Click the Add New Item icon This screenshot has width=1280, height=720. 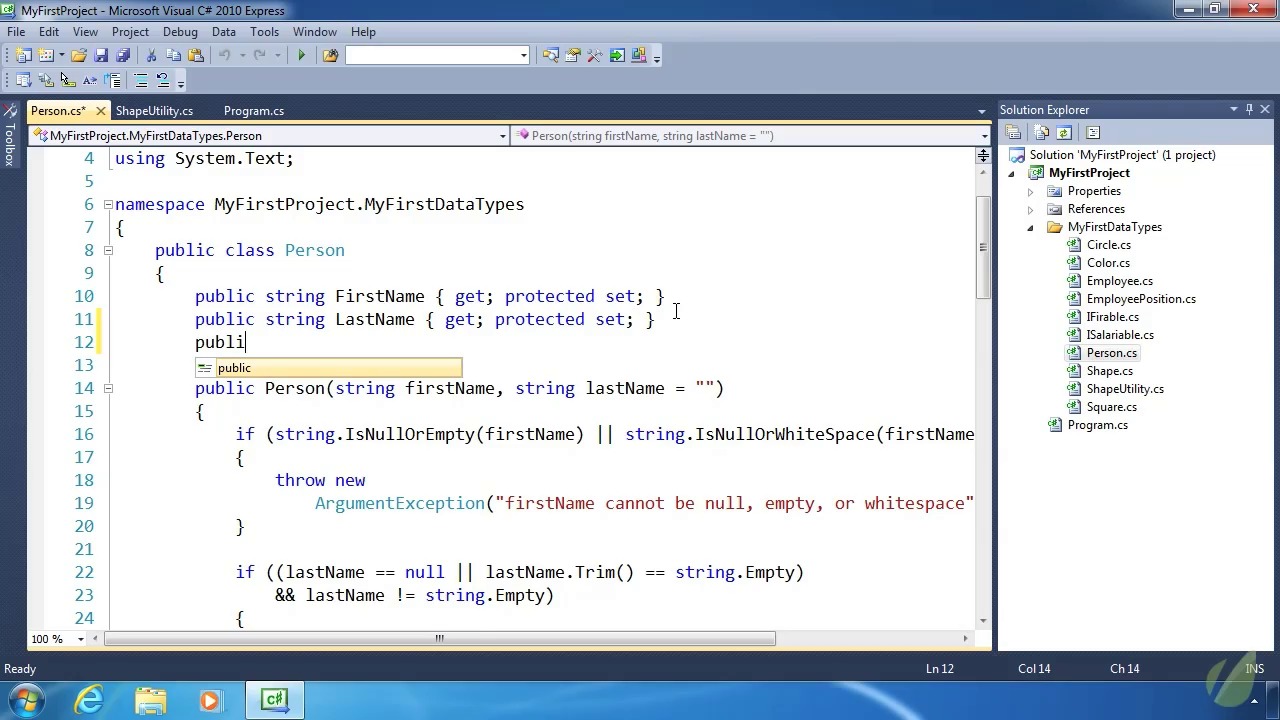pyautogui.click(x=45, y=56)
